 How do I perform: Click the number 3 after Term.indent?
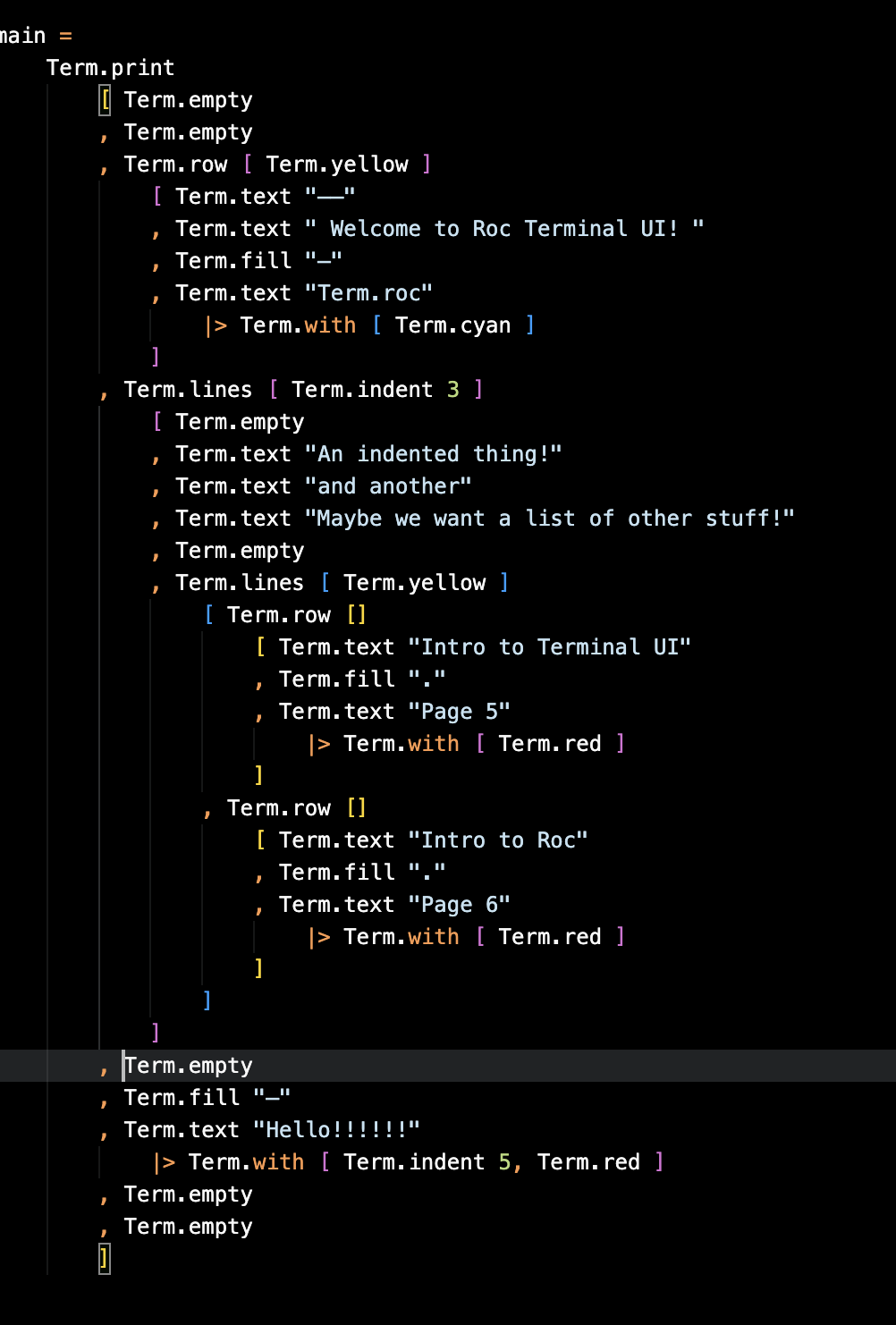(x=453, y=390)
